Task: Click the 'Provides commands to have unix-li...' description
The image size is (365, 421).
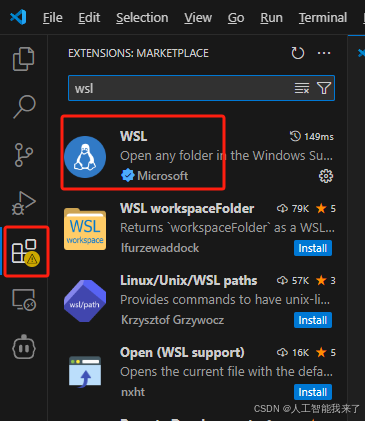Action: 225,300
